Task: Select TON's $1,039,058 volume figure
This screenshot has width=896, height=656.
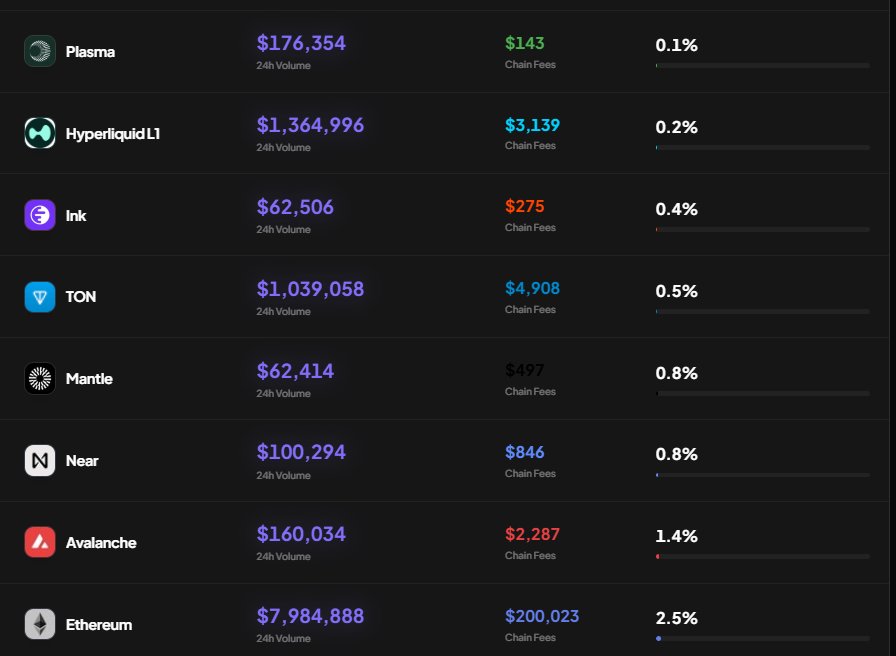Action: click(310, 289)
